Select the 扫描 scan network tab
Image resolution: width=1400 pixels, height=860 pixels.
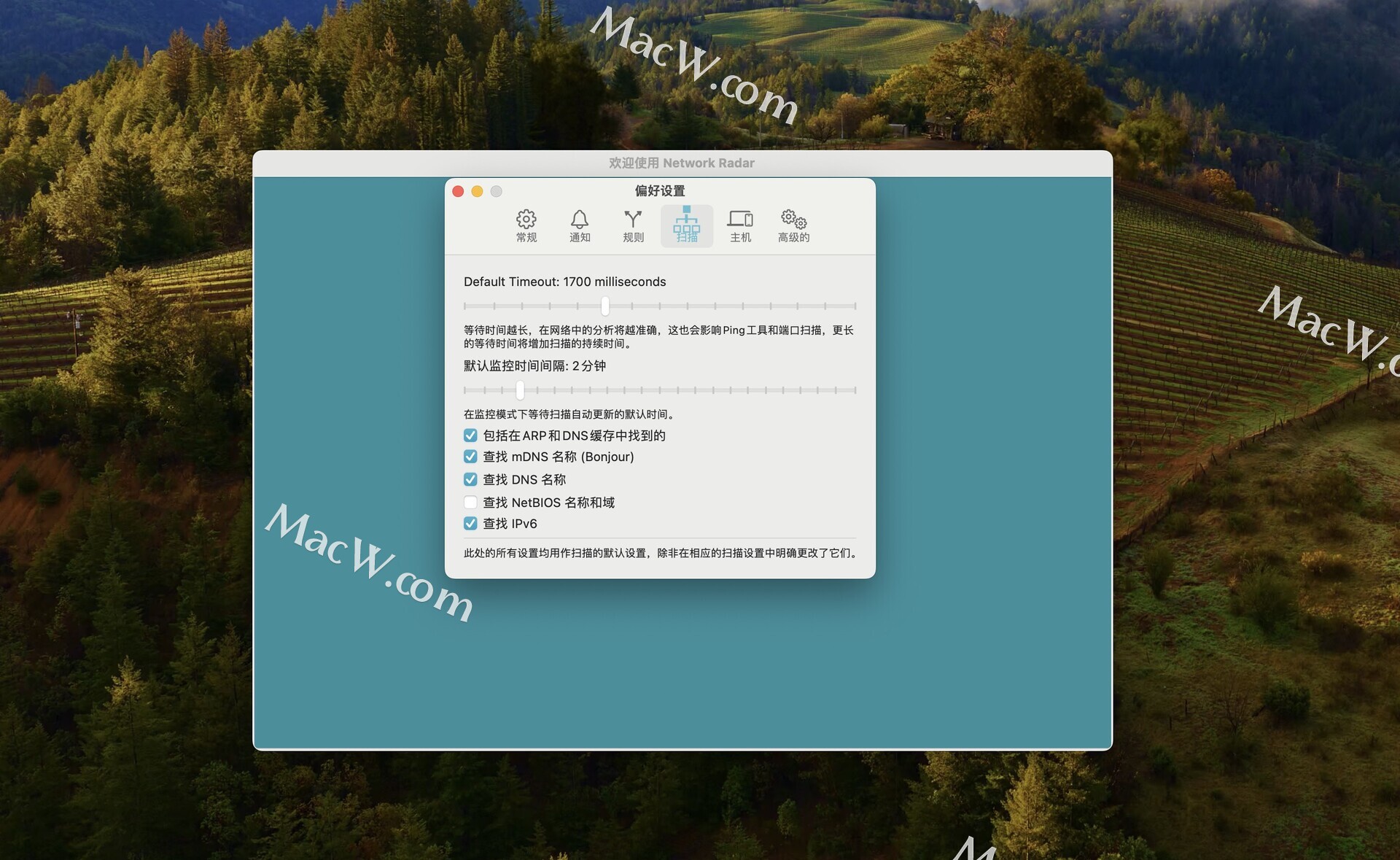click(686, 226)
